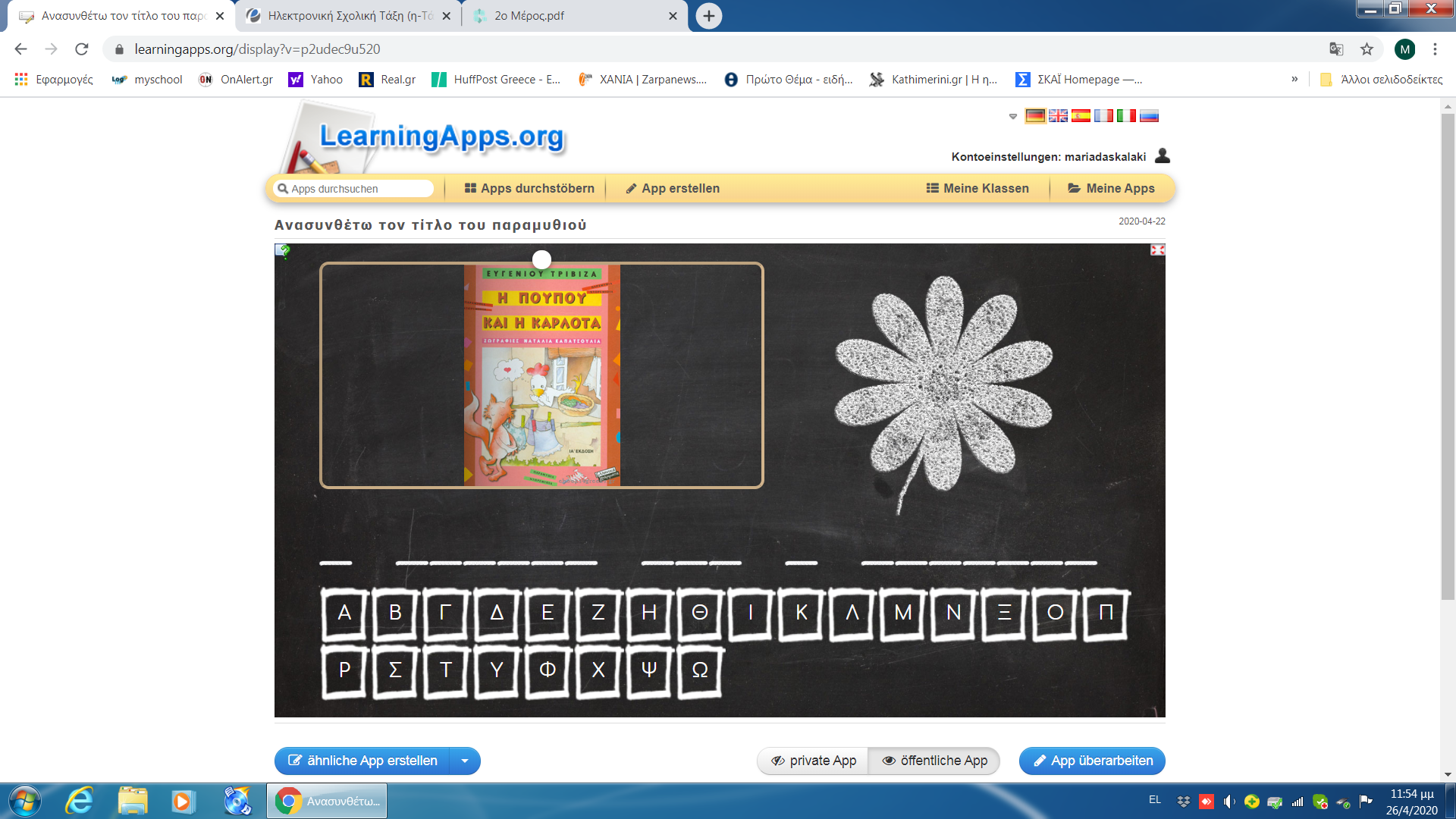The height and width of the screenshot is (819, 1456).
Task: Switch to Ηλεκτρονική Σχολική Τάξη browser tab
Action: [348, 16]
